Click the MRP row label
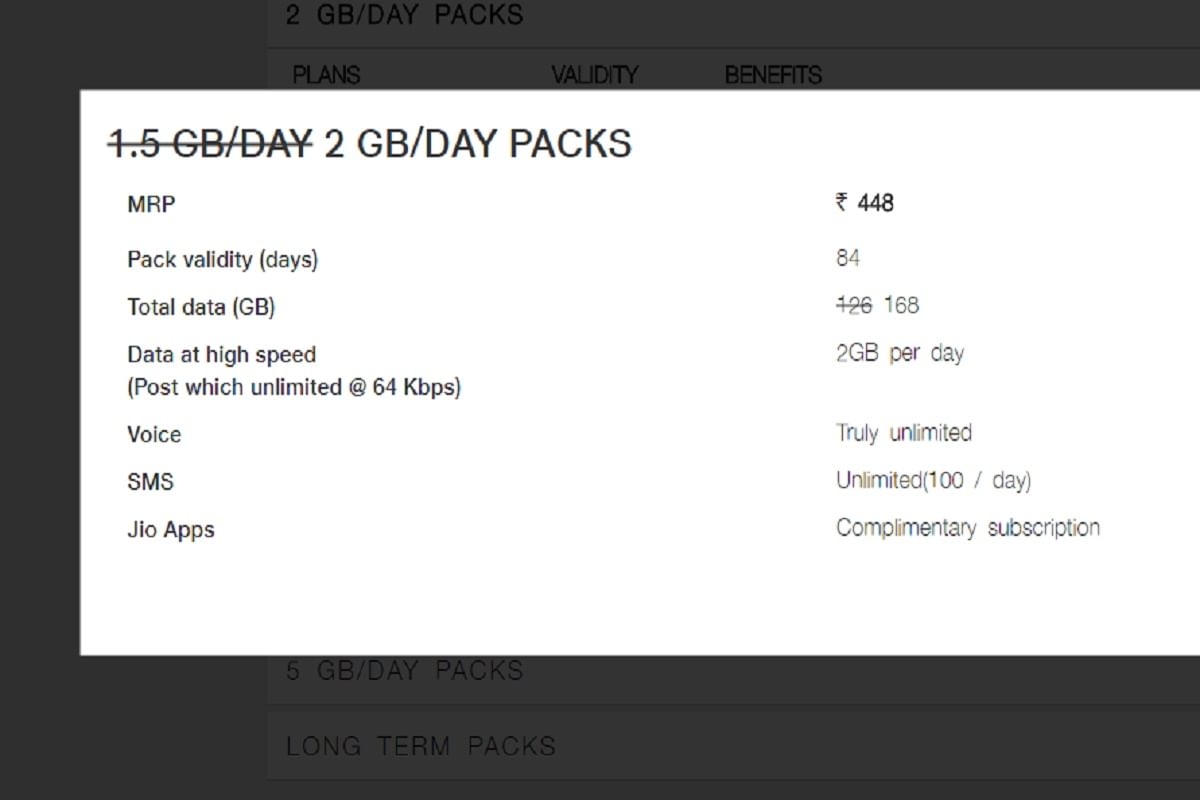 click(150, 204)
